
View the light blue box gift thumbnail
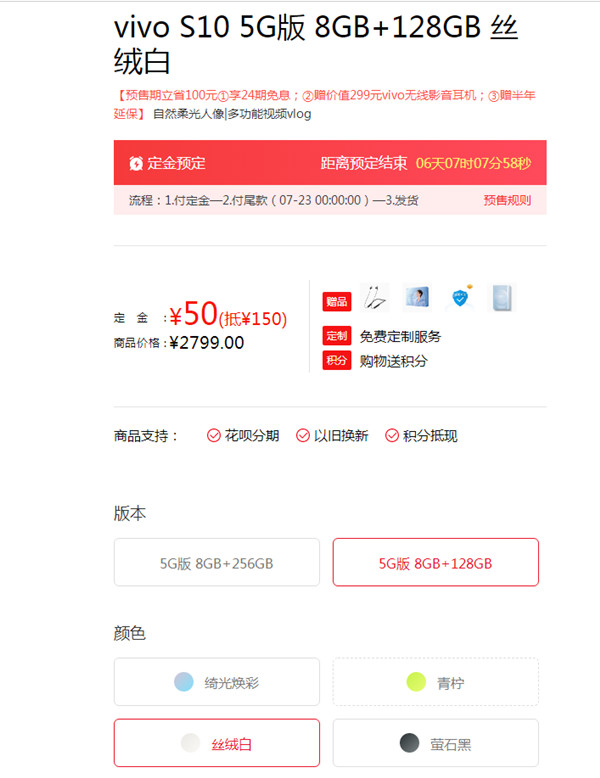point(502,298)
